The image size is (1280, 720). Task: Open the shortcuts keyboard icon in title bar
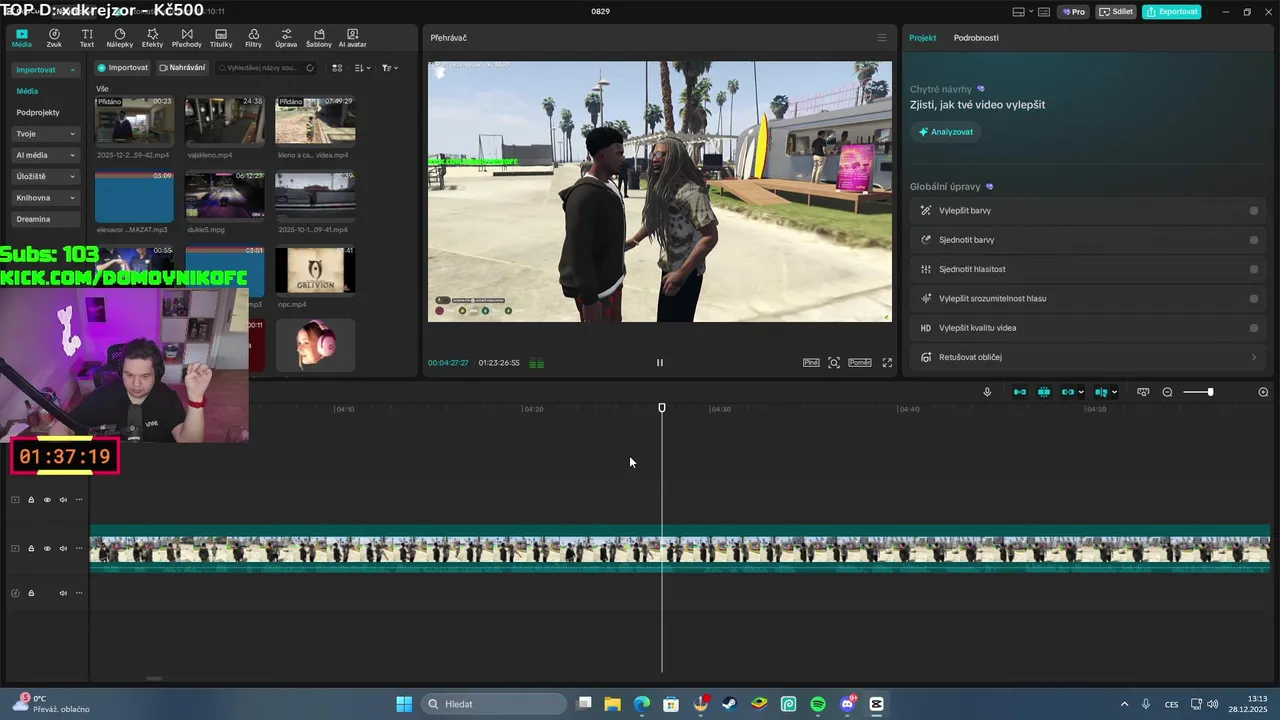click(1044, 12)
